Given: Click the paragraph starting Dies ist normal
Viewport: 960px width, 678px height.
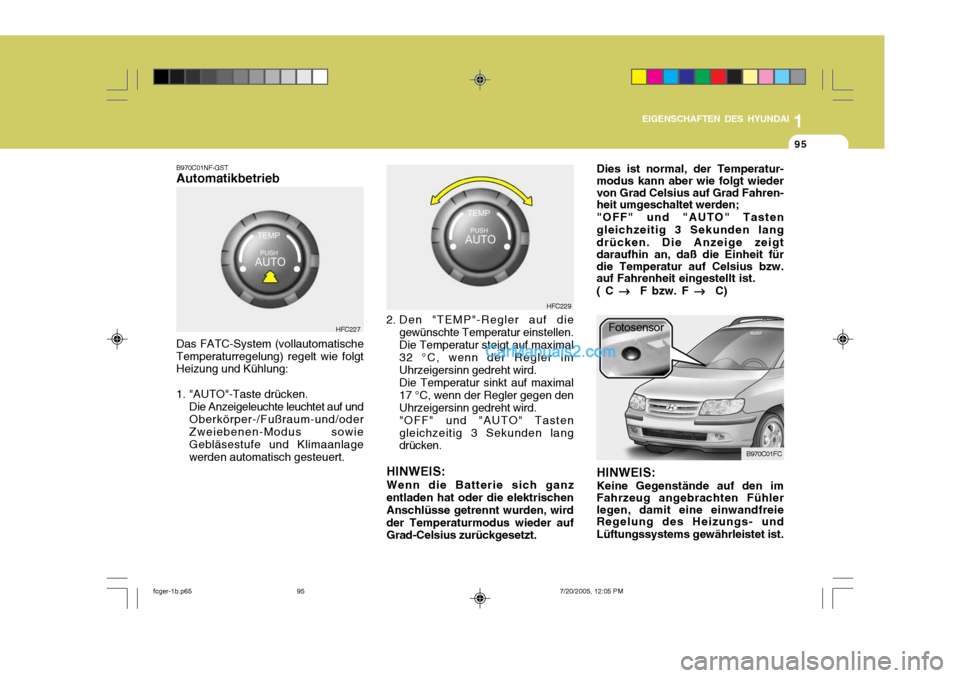Looking at the screenshot, I should click(690, 230).
